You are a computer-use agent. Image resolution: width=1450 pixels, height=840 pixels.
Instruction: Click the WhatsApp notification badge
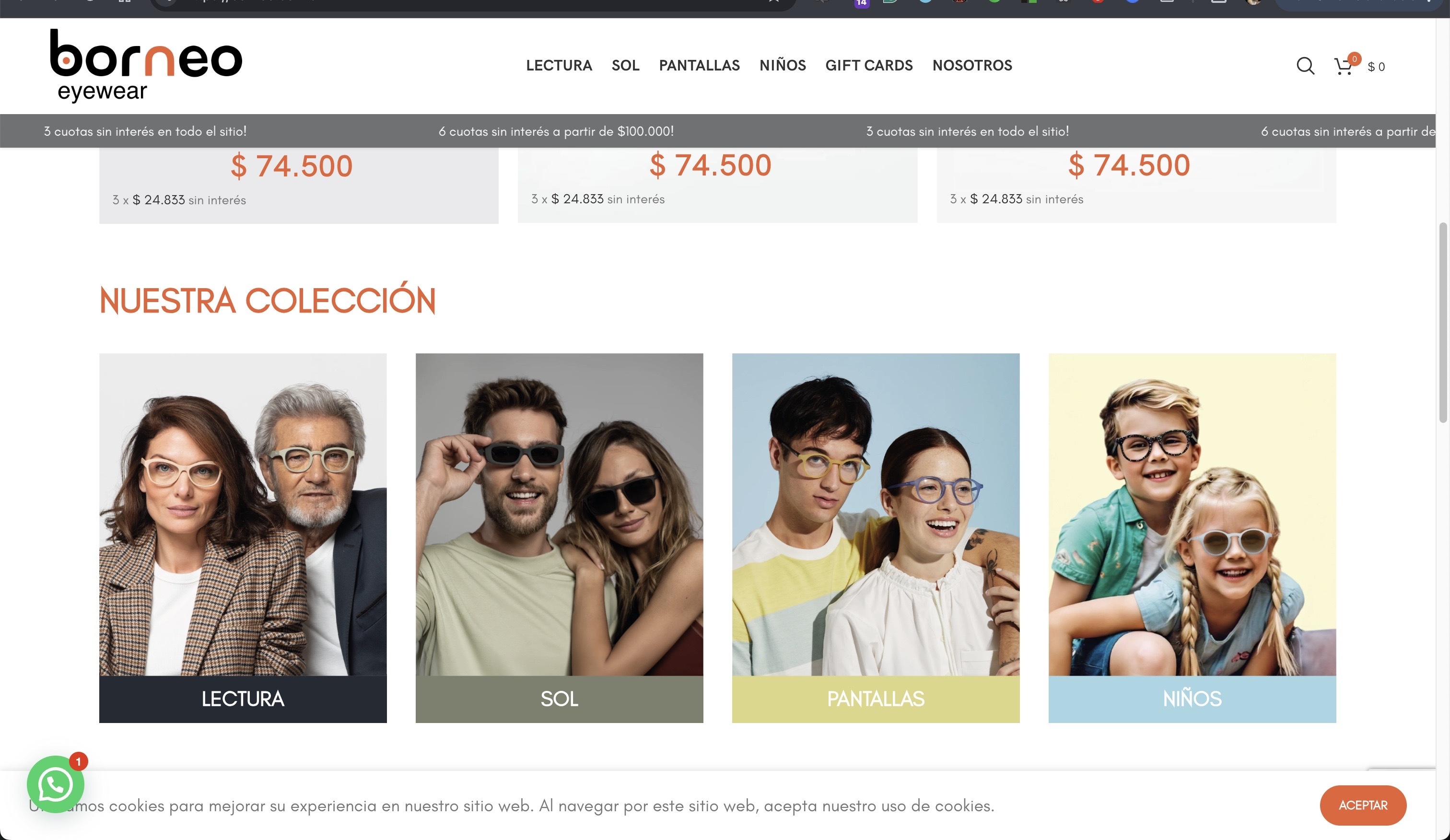tap(78, 761)
